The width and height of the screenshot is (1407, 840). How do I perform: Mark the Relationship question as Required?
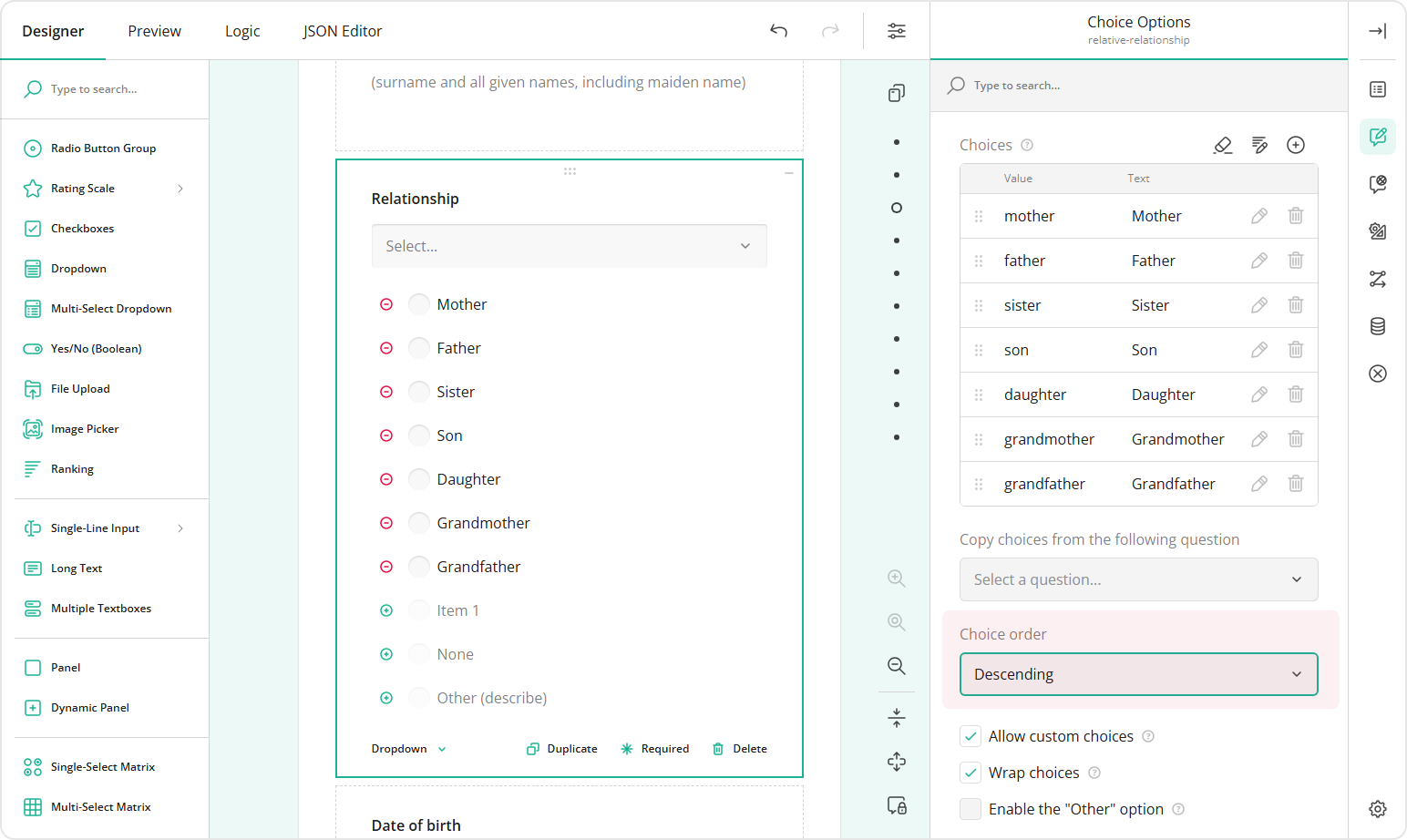654,748
